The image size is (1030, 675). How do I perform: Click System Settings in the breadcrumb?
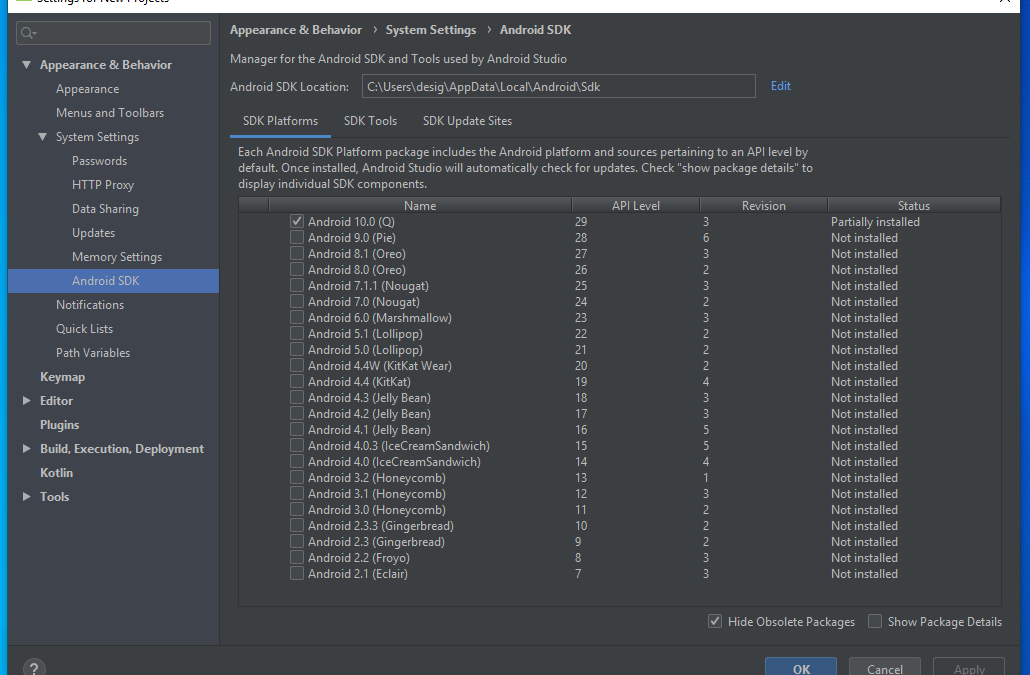[x=431, y=30]
